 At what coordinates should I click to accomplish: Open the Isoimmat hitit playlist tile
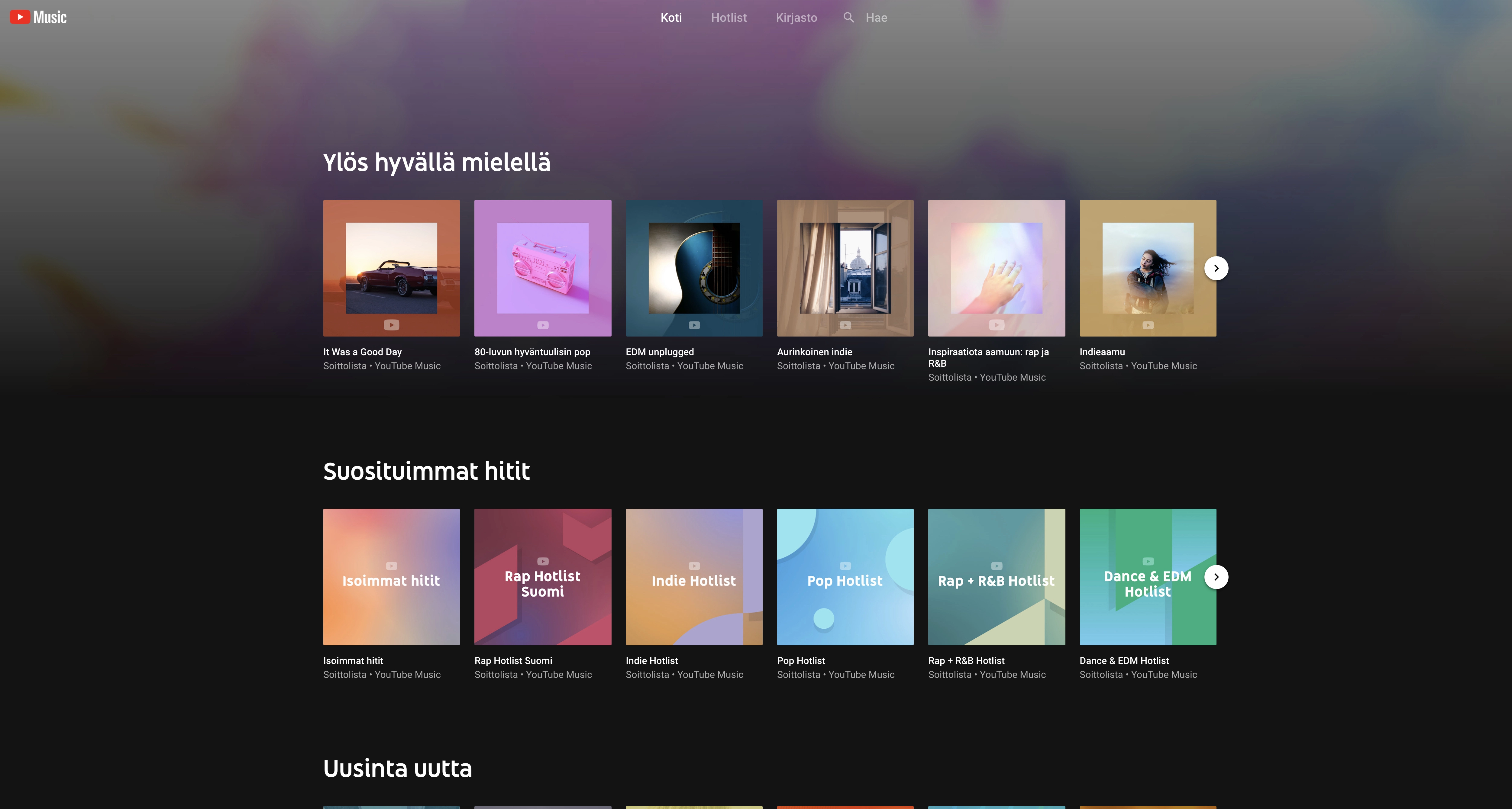(392, 577)
